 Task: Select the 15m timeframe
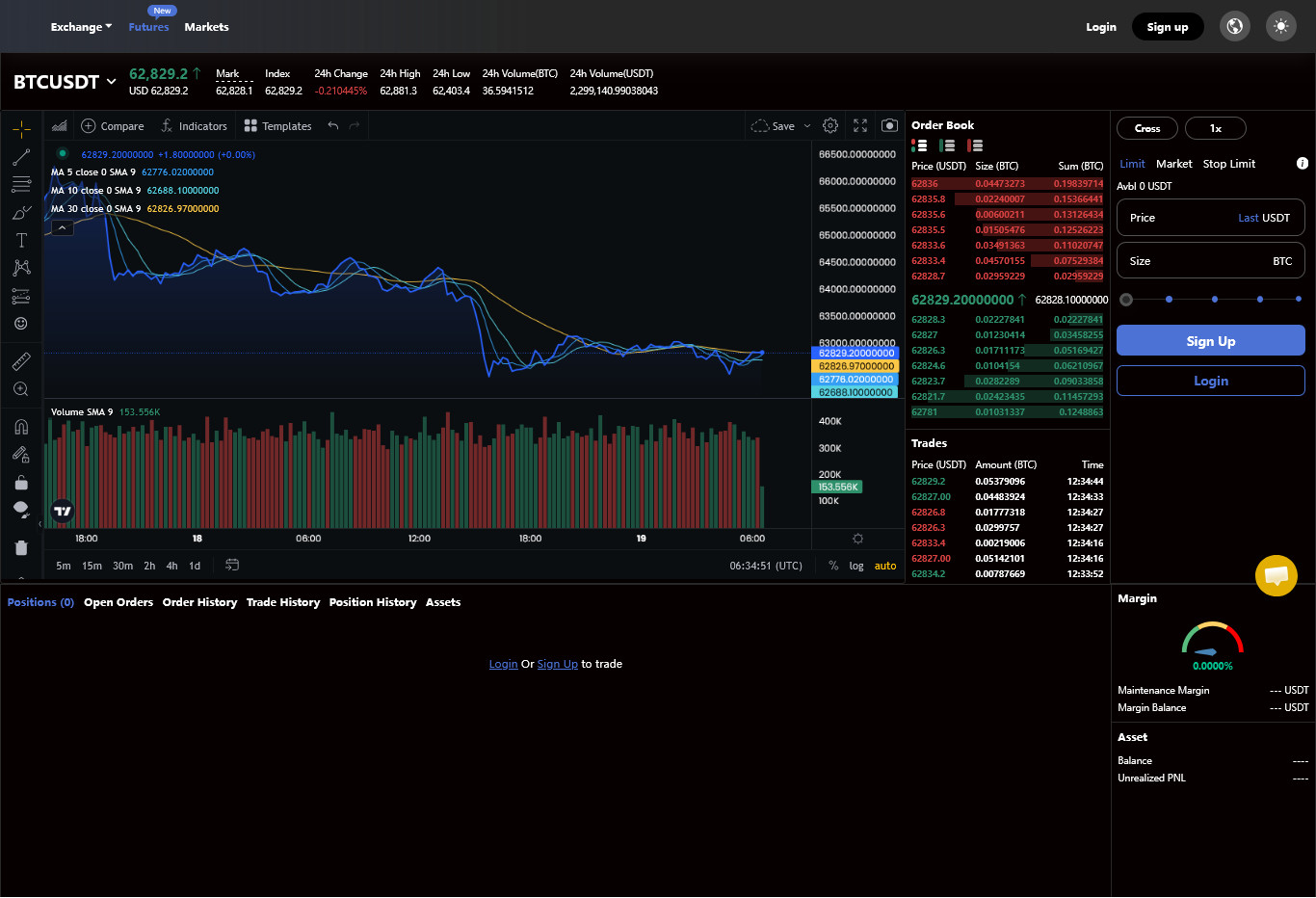click(x=92, y=566)
